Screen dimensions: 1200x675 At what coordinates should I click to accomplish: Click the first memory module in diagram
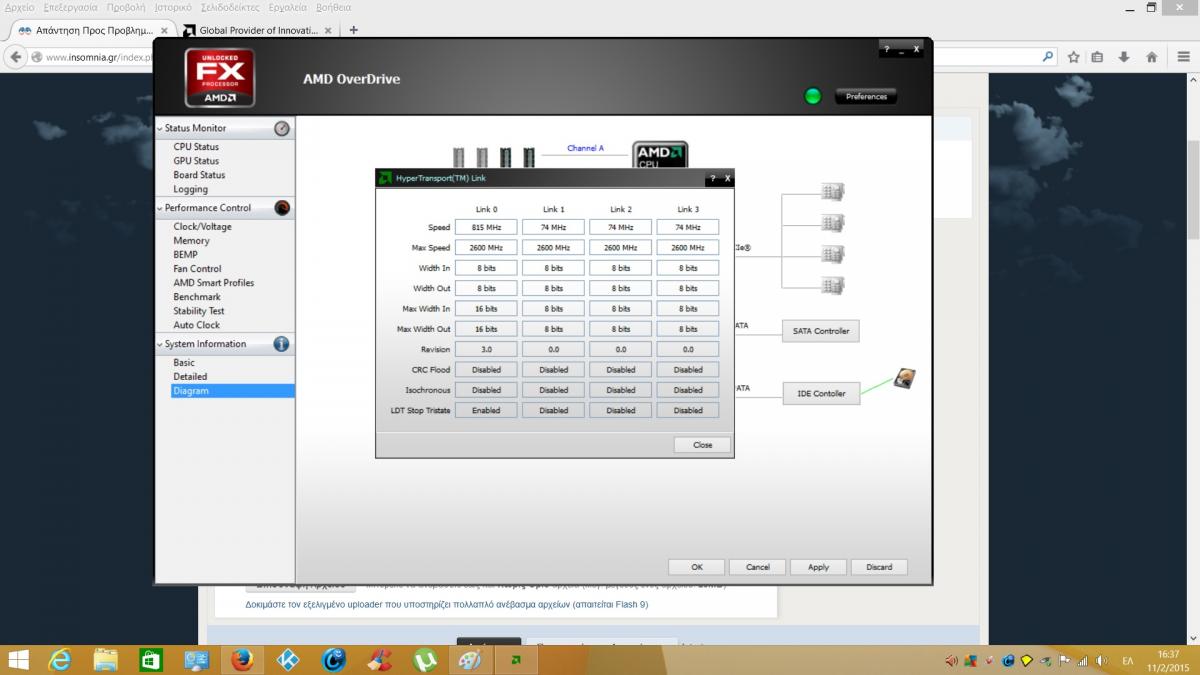(x=458, y=157)
